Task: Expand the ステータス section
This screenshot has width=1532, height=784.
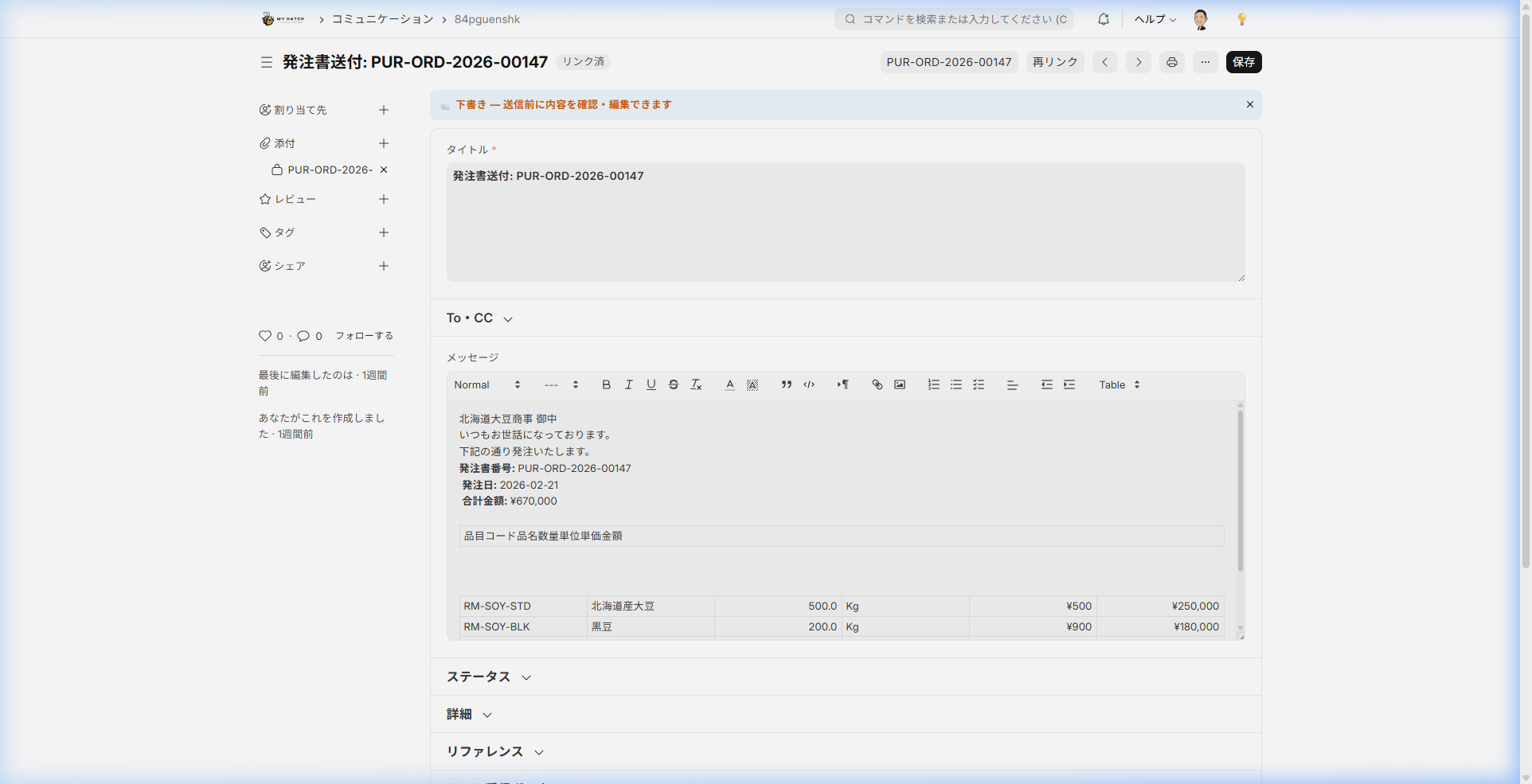Action: pyautogui.click(x=488, y=677)
